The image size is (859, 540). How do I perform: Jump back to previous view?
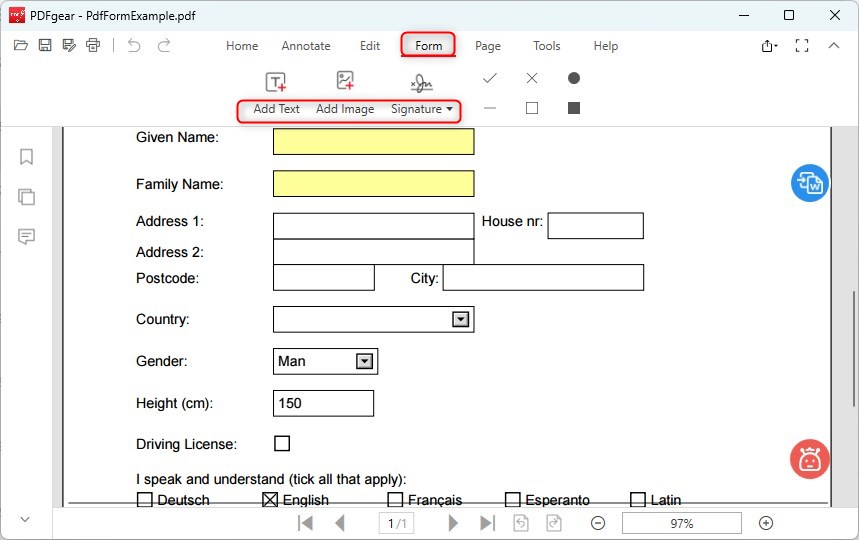pyautogui.click(x=521, y=523)
